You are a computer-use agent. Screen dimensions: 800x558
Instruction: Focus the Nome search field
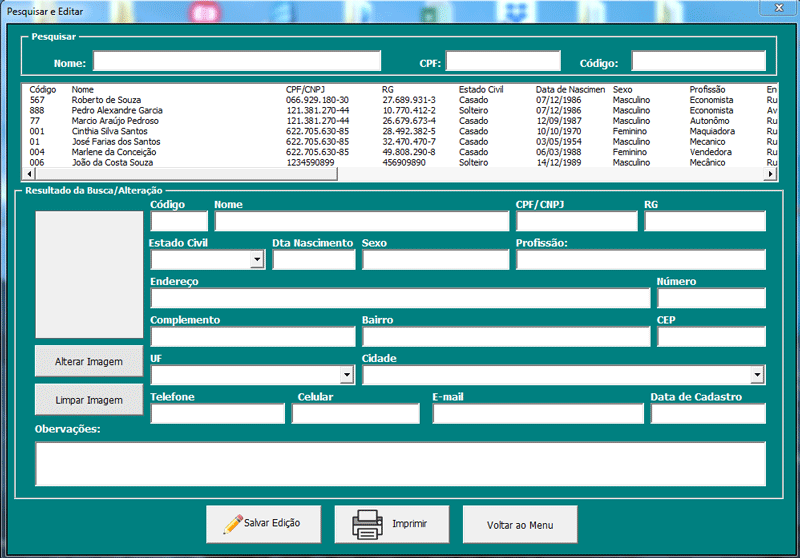(x=237, y=61)
